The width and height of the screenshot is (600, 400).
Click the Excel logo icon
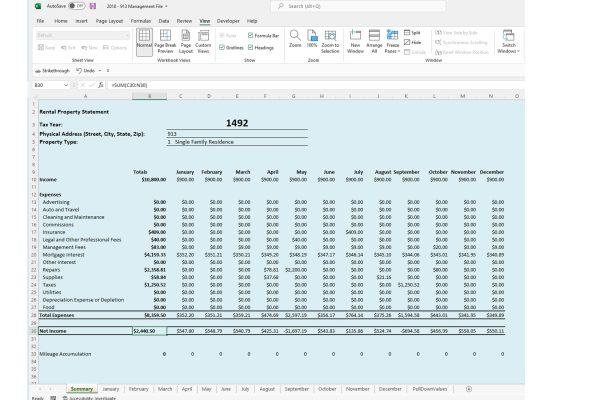[x=38, y=6]
